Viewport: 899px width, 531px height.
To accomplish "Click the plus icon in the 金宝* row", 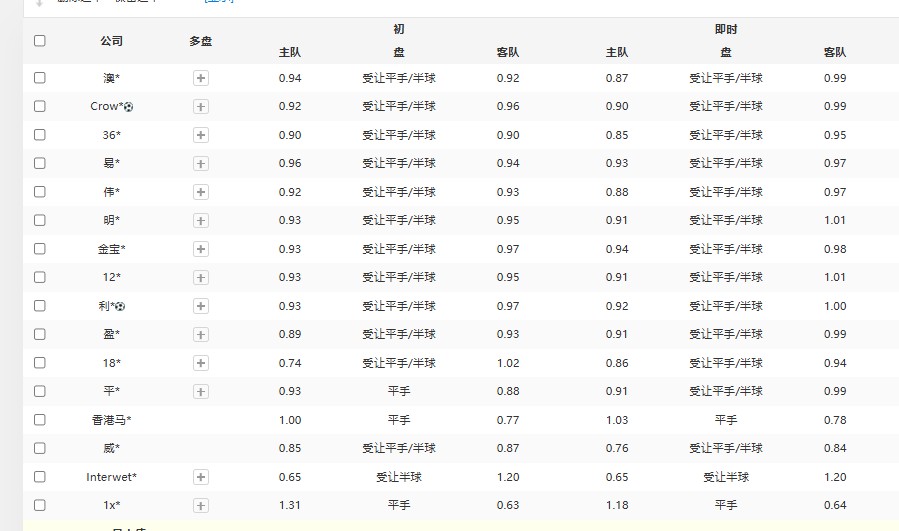I will (200, 249).
